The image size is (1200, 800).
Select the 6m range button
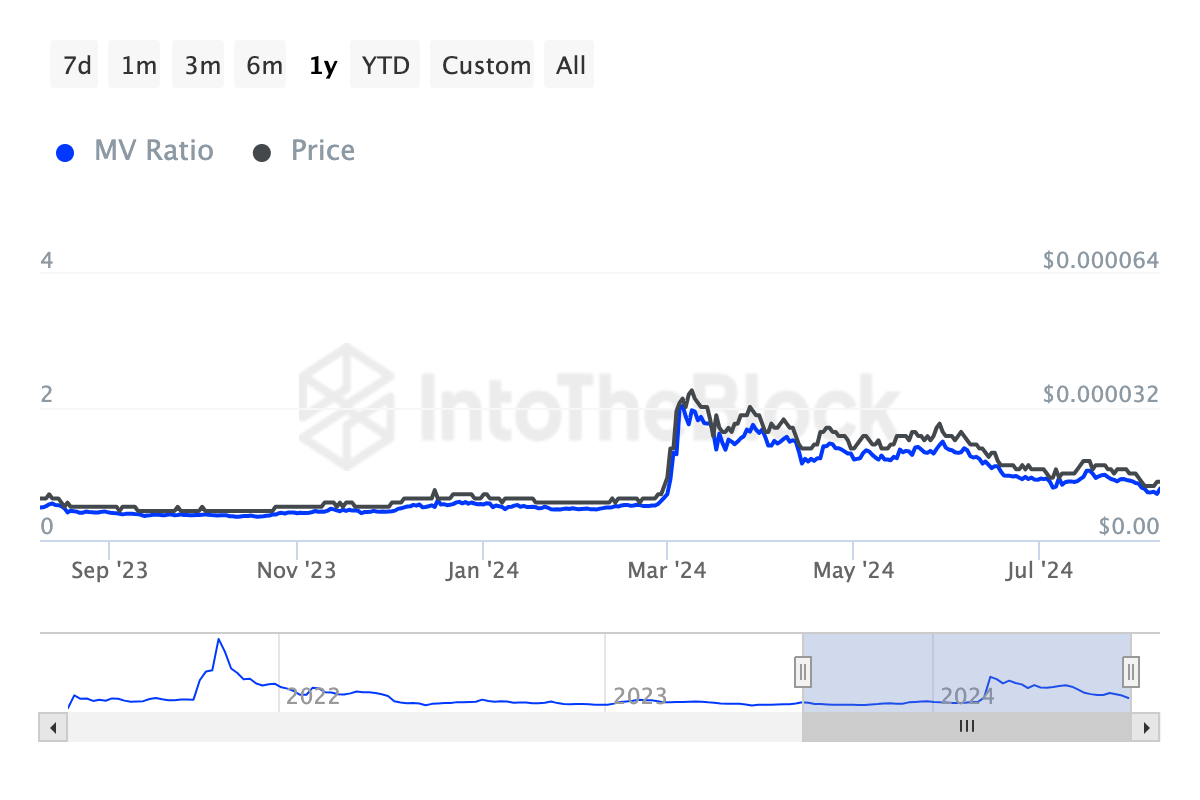(x=263, y=66)
